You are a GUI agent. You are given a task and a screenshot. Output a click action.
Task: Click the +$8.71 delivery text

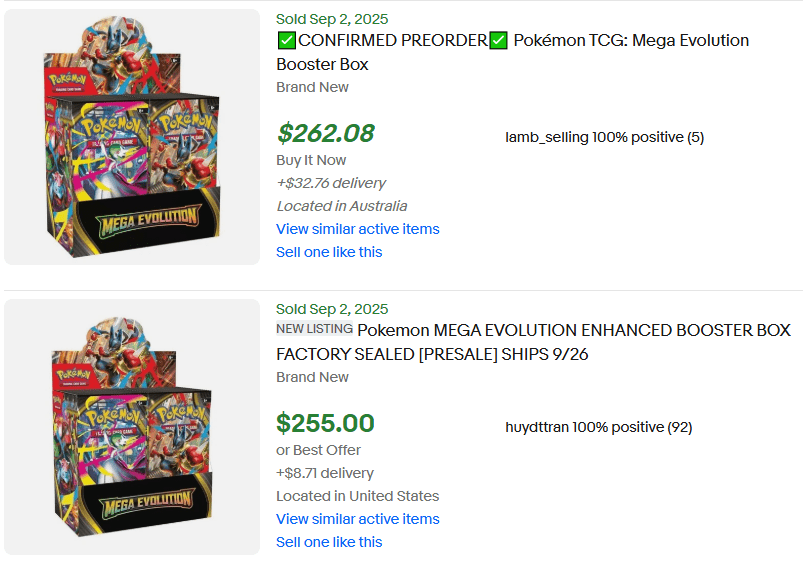point(325,473)
